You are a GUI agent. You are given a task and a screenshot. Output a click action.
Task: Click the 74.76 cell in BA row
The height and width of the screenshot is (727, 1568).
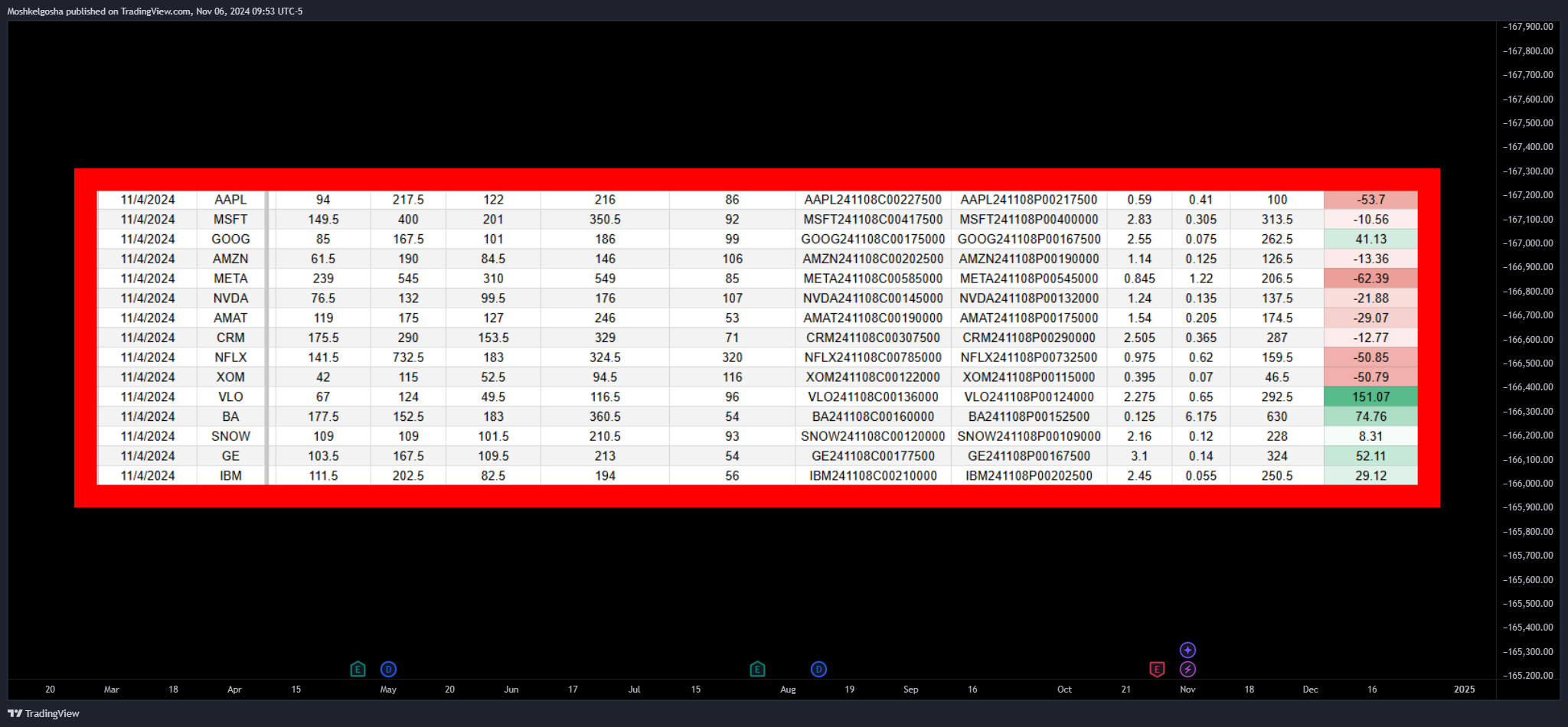coord(1370,416)
